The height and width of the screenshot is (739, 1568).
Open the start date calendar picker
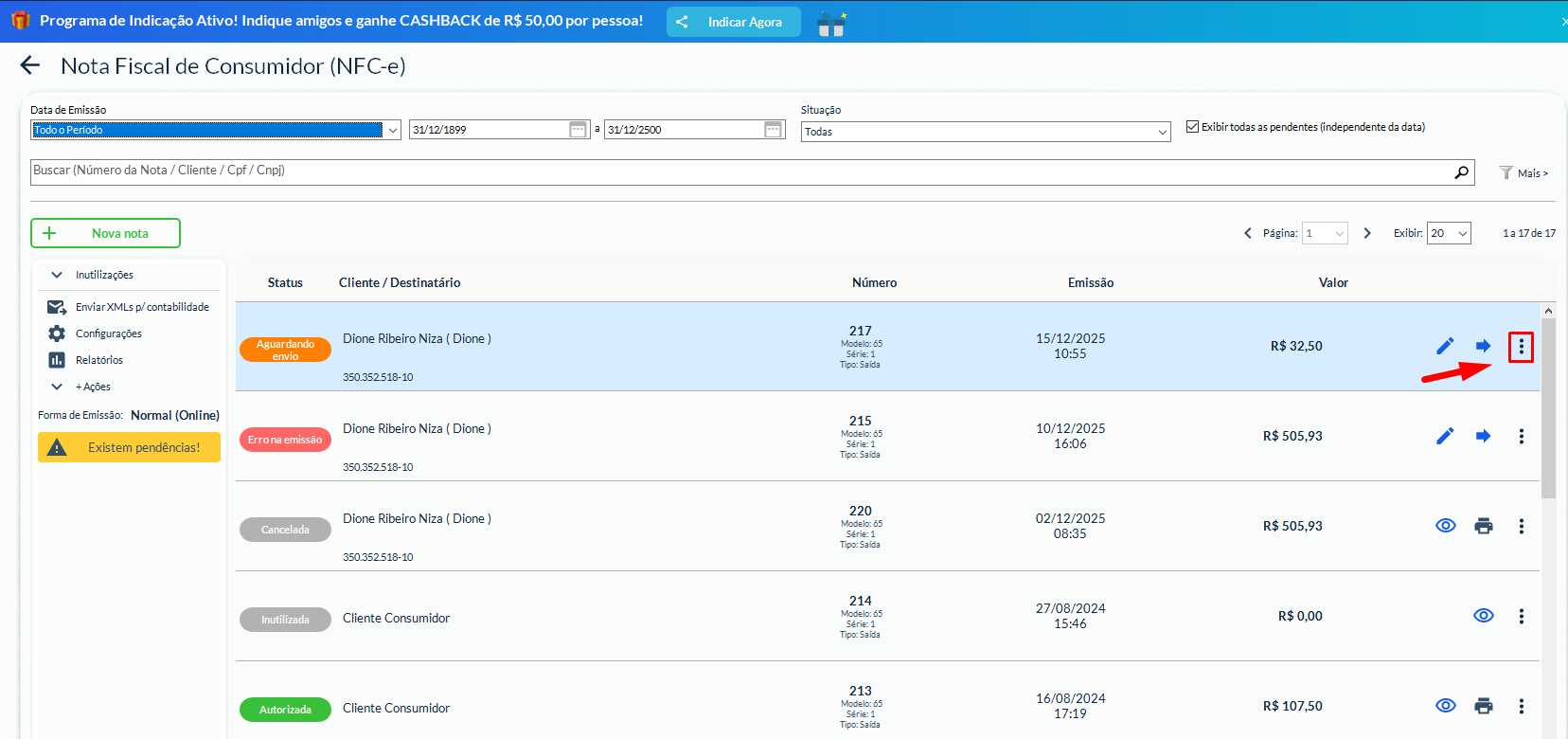click(x=578, y=130)
